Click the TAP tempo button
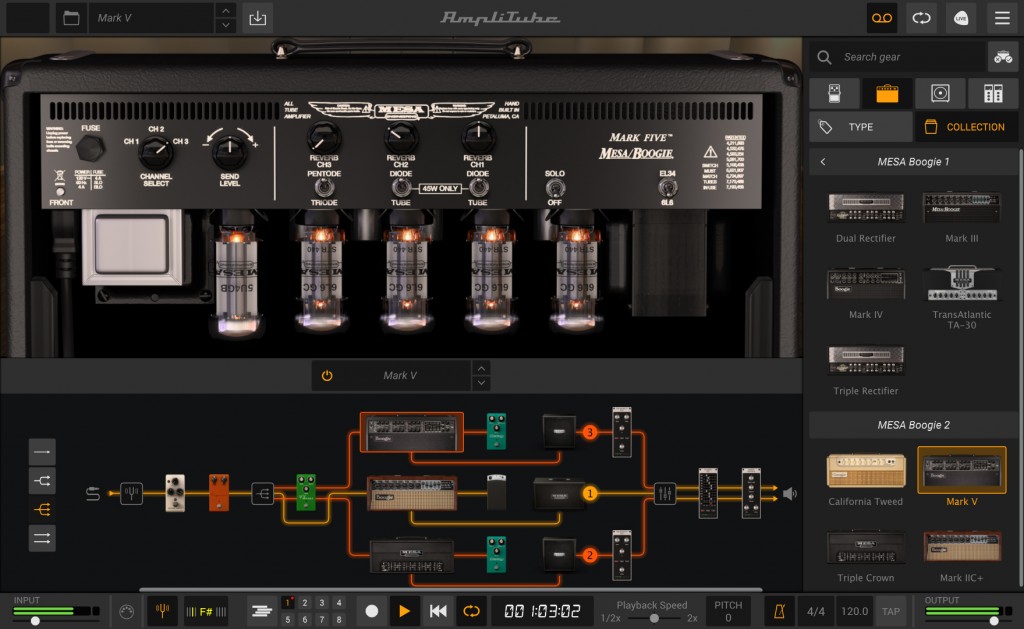 [x=890, y=611]
